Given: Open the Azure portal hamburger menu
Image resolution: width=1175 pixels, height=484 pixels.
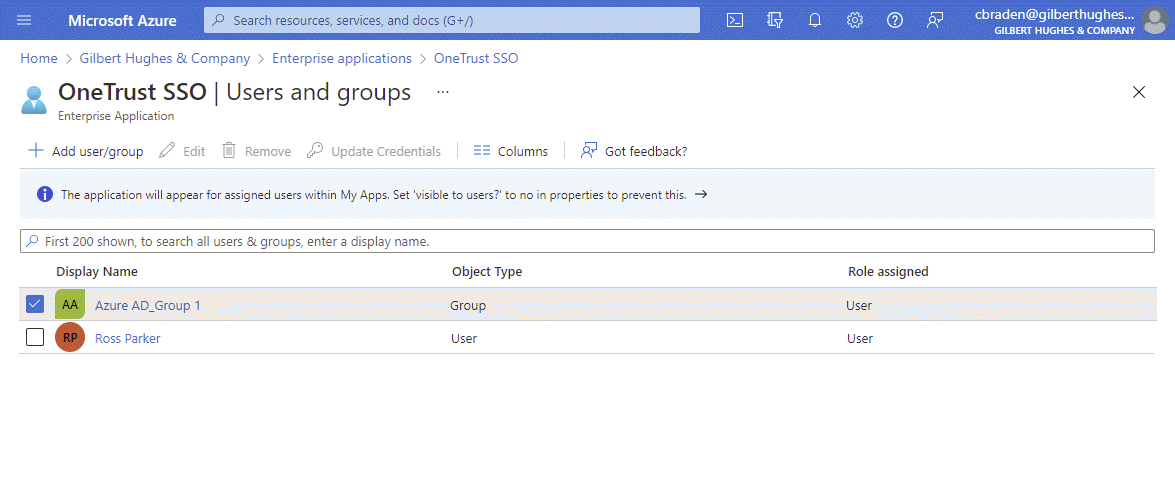Looking at the screenshot, I should 24,20.
